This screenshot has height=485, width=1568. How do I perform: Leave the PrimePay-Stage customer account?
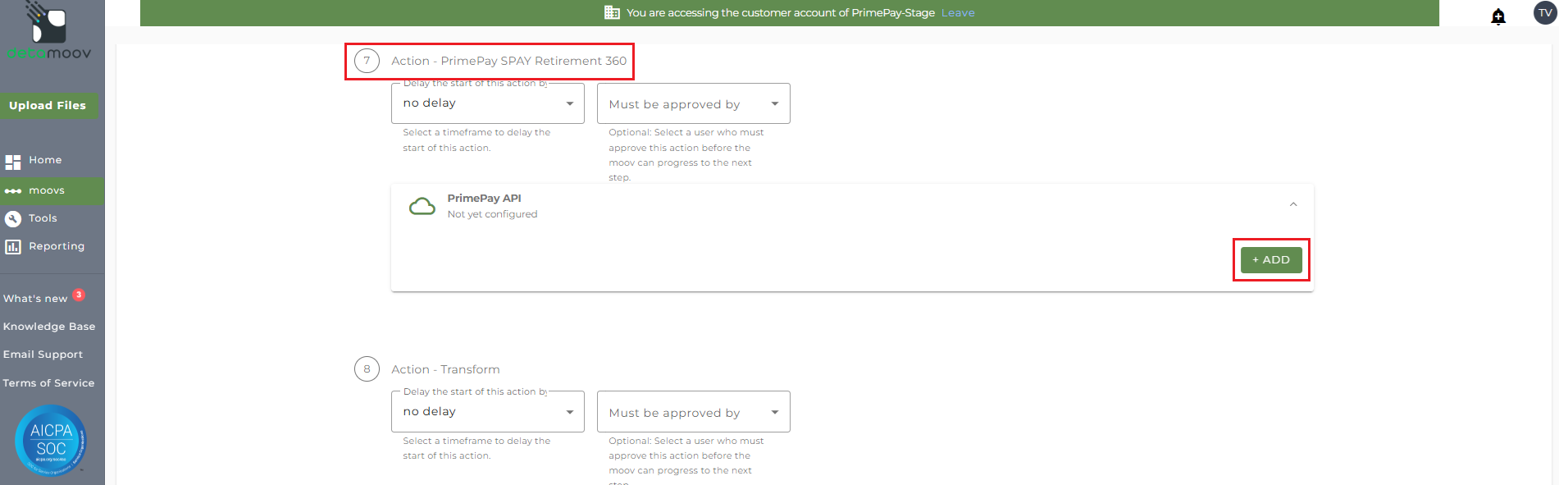coord(958,12)
